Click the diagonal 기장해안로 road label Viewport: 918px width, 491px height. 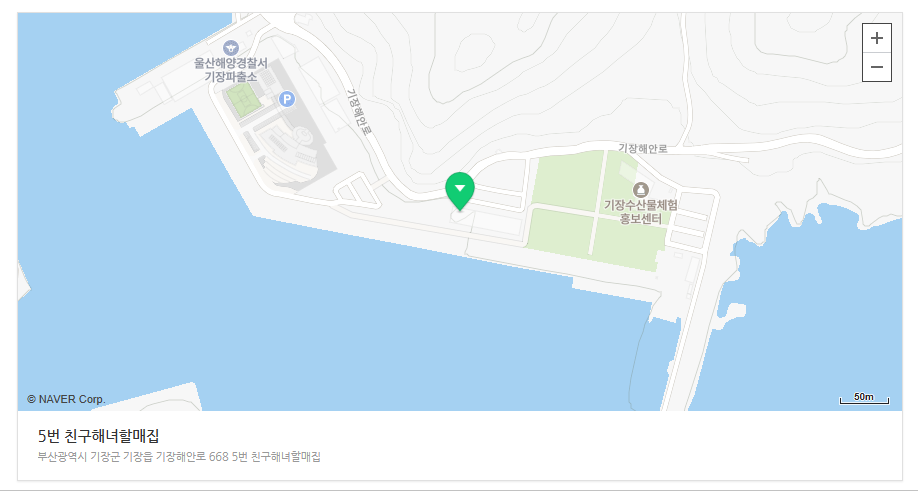(359, 112)
